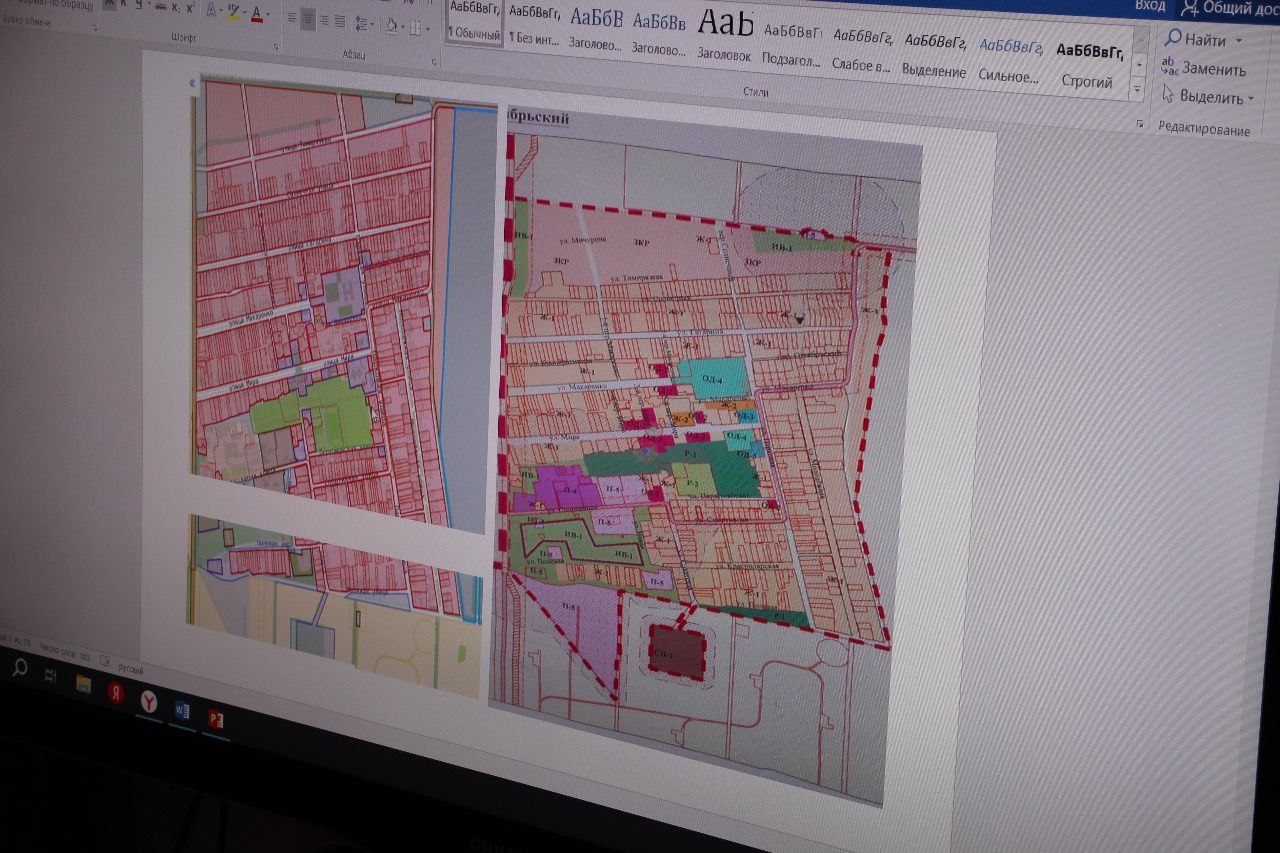Click the Вход sign-in link
The height and width of the screenshot is (853, 1280).
click(1150, 6)
